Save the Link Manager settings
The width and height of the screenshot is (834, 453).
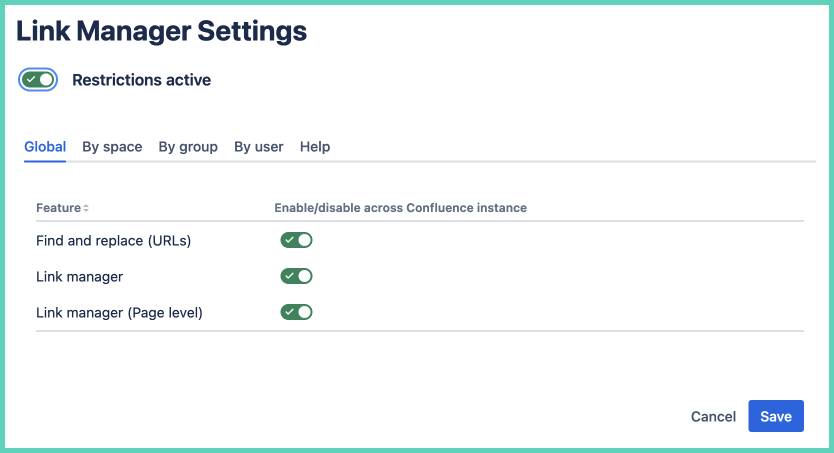coord(775,417)
